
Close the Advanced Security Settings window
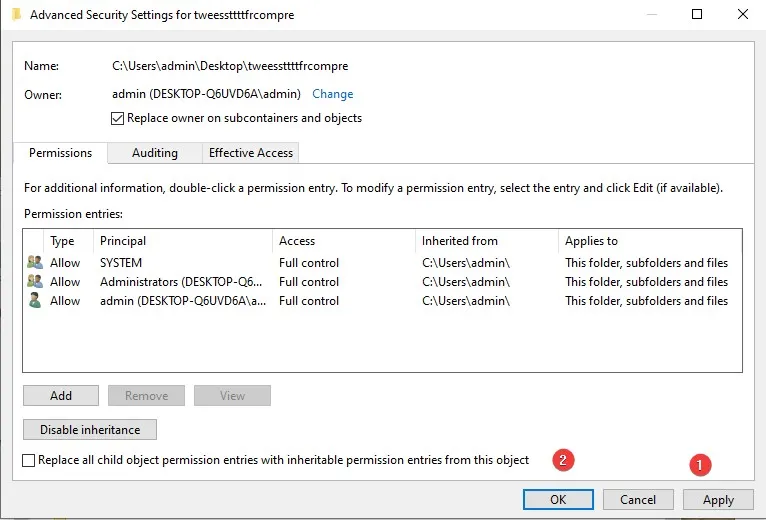pos(743,14)
